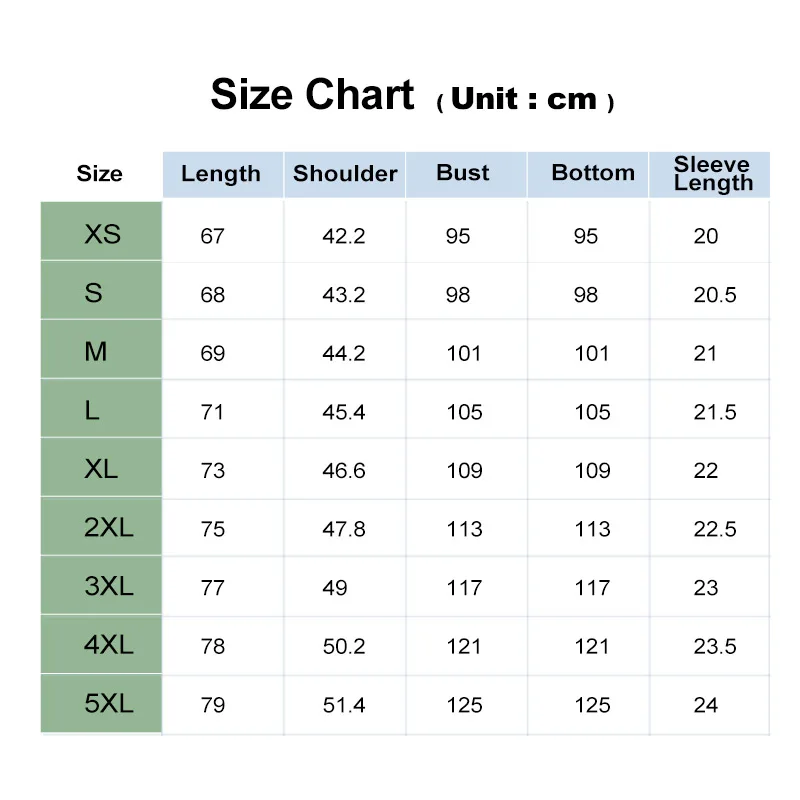
Task: Click the L size row label
Action: [x=92, y=410]
